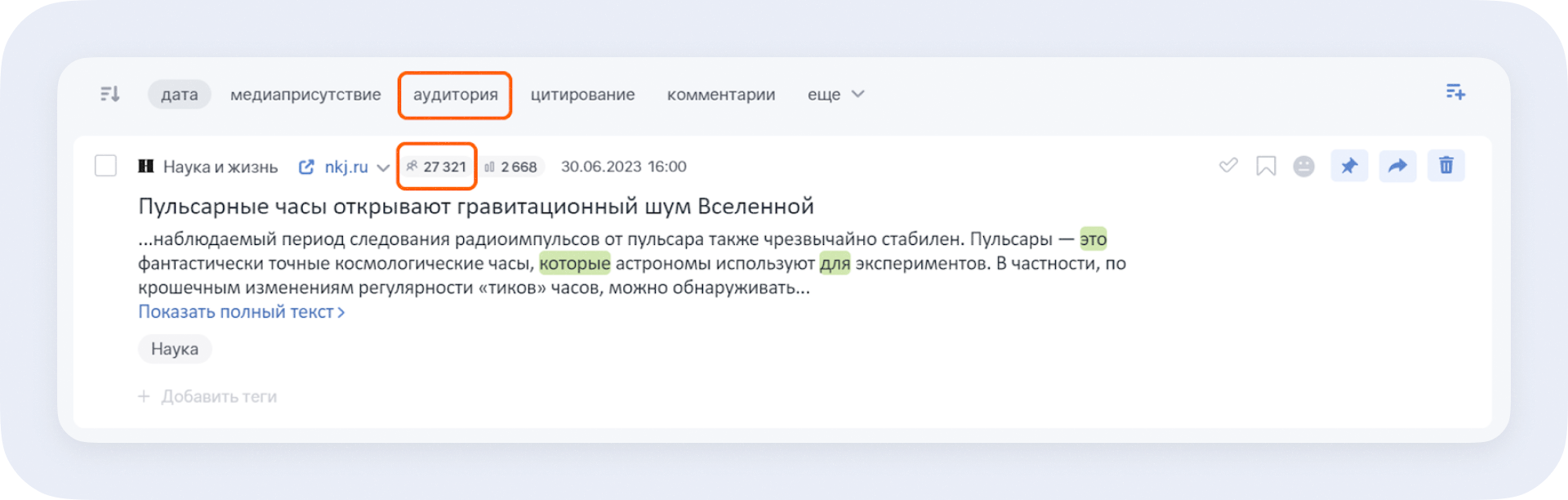Expand the nkj.ru source chevron

click(x=383, y=167)
